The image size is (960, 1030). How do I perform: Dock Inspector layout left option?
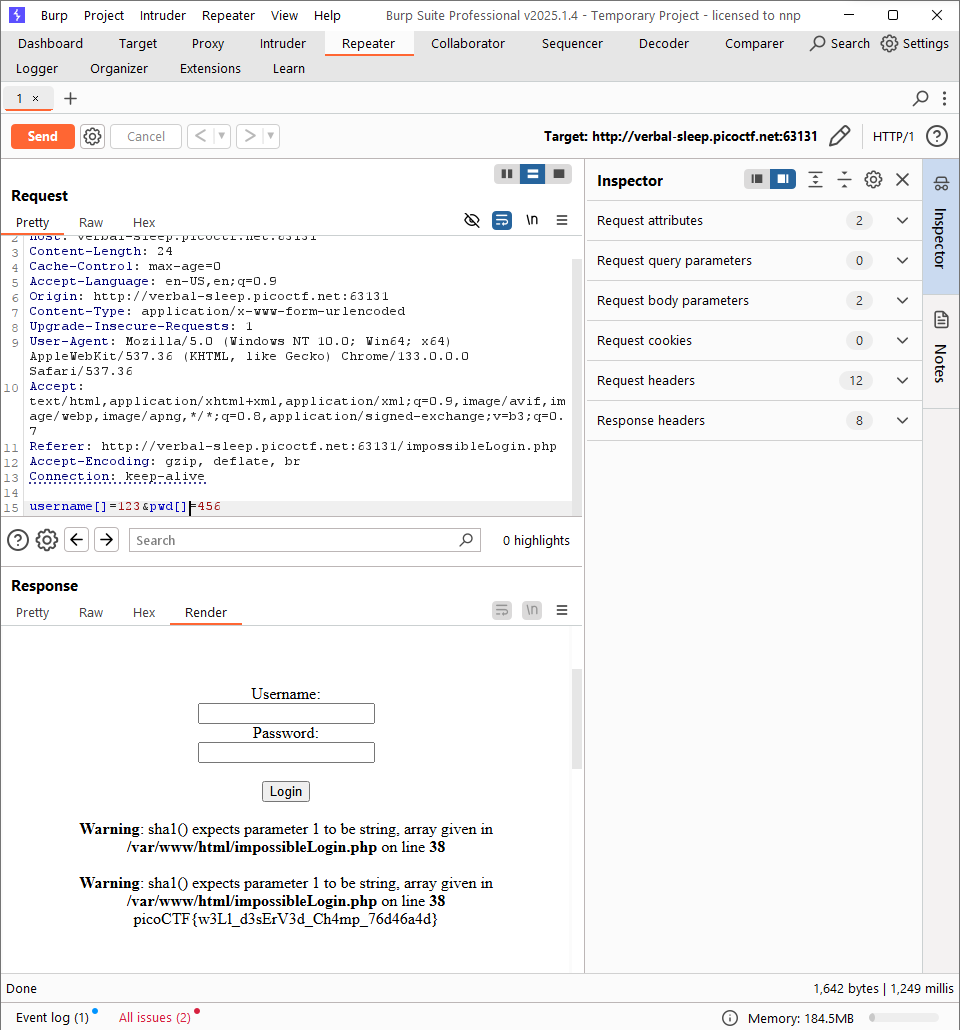pos(757,179)
